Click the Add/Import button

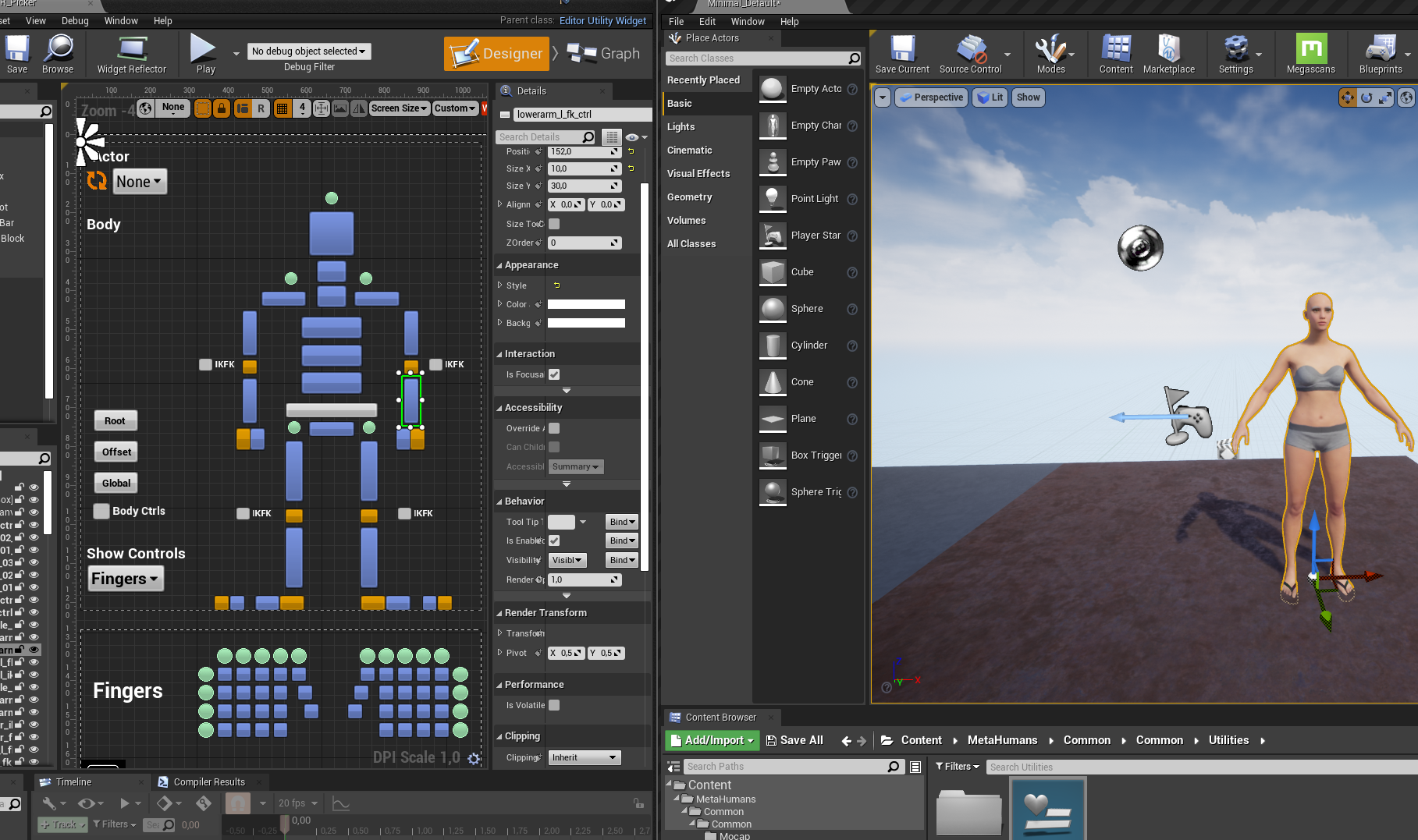coord(712,740)
